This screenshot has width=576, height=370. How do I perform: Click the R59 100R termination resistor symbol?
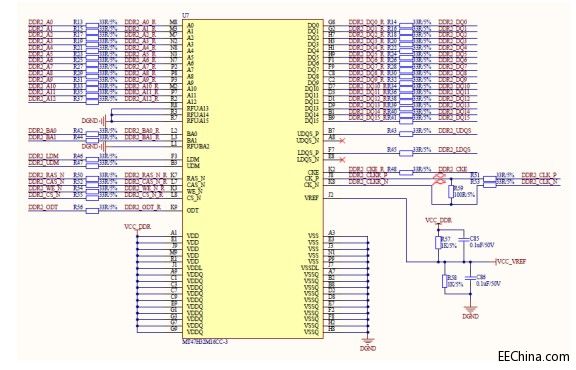click(451, 192)
